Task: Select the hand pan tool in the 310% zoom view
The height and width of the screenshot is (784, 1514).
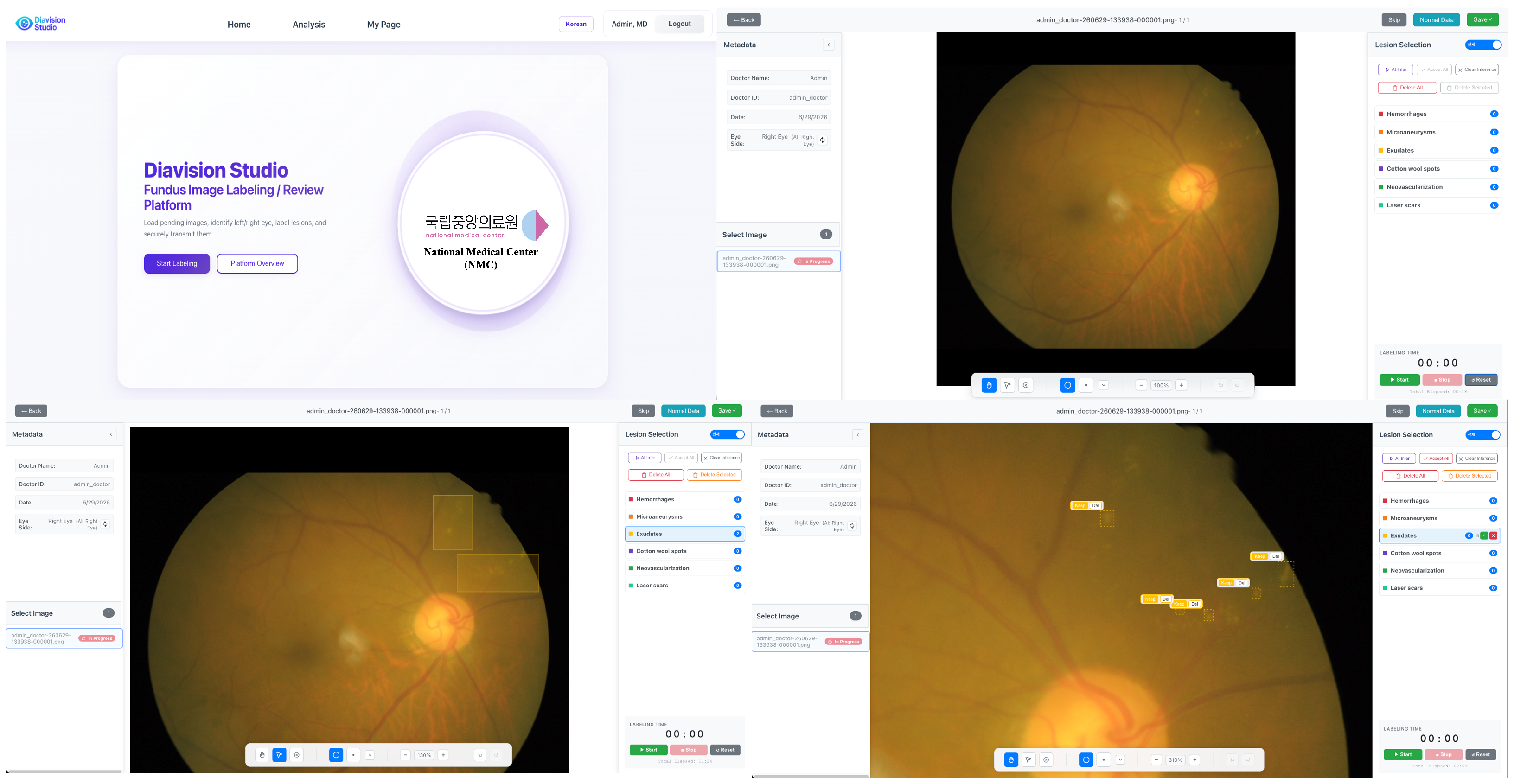Action: tap(1011, 760)
